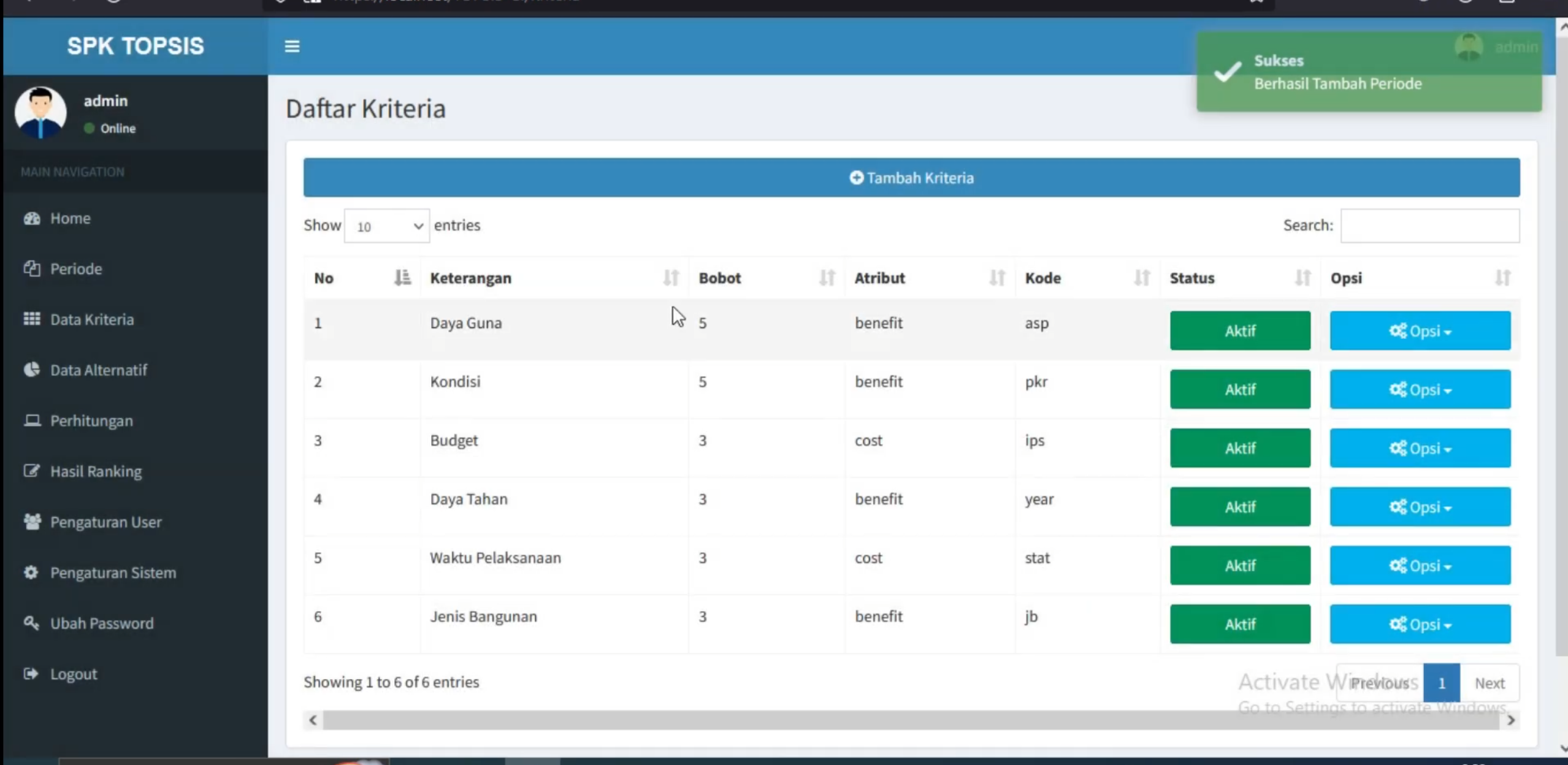Open Data Kriteria menu item
This screenshot has width=1568, height=765.
[x=135, y=319]
